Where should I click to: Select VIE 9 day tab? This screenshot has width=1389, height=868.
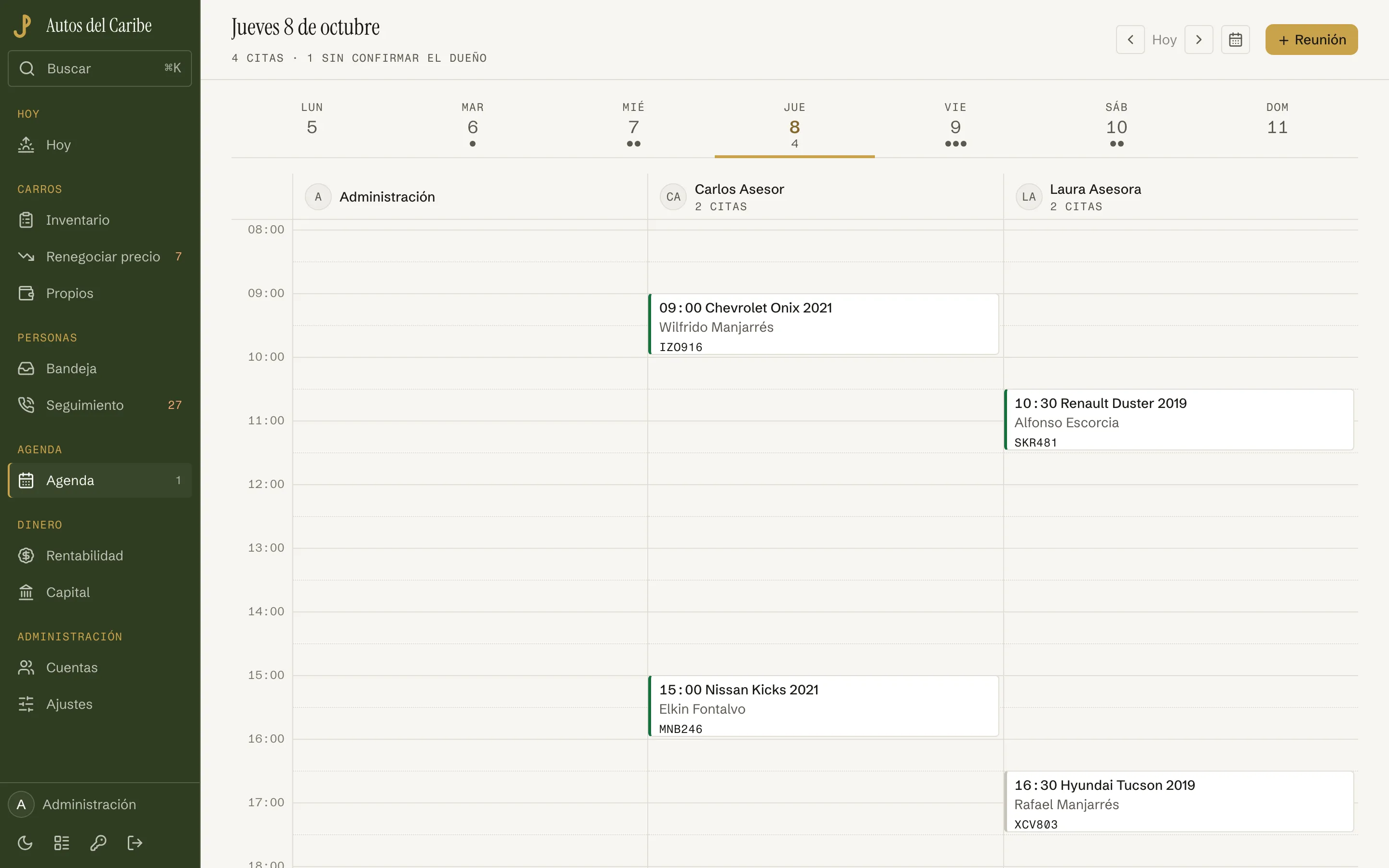pyautogui.click(x=955, y=125)
